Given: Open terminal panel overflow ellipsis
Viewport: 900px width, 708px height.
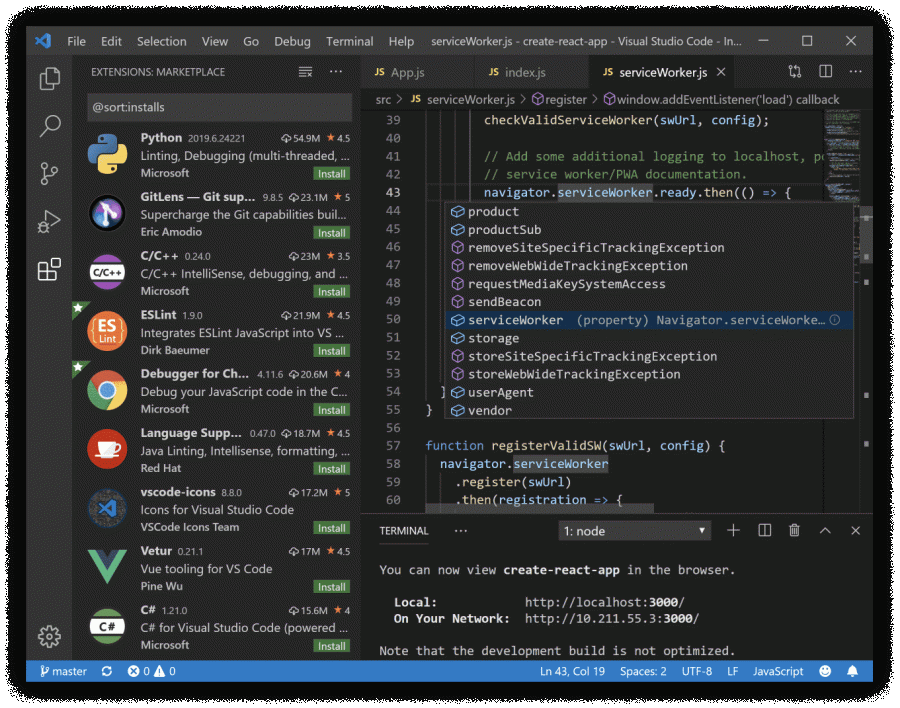Looking at the screenshot, I should (x=460, y=531).
